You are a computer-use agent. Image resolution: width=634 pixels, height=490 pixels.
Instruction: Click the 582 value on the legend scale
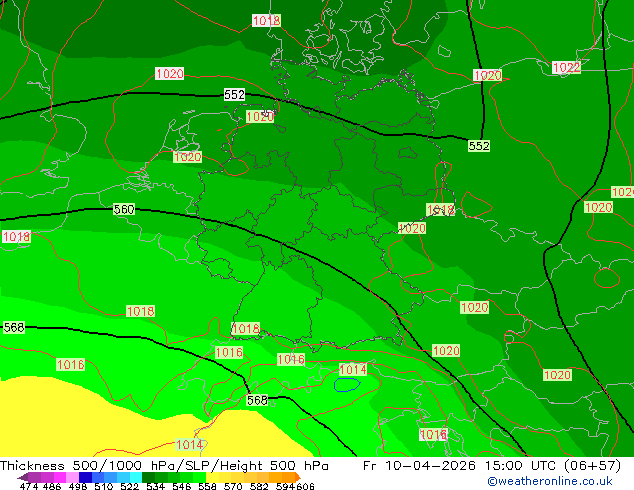point(259,486)
